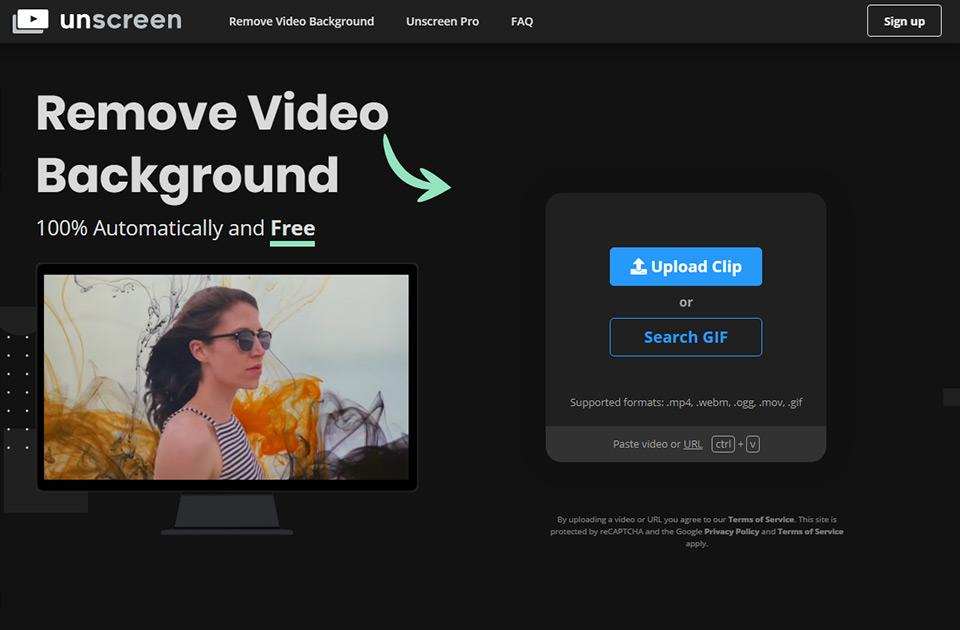Click the demo video on the monitor
960x630 pixels.
(227, 377)
